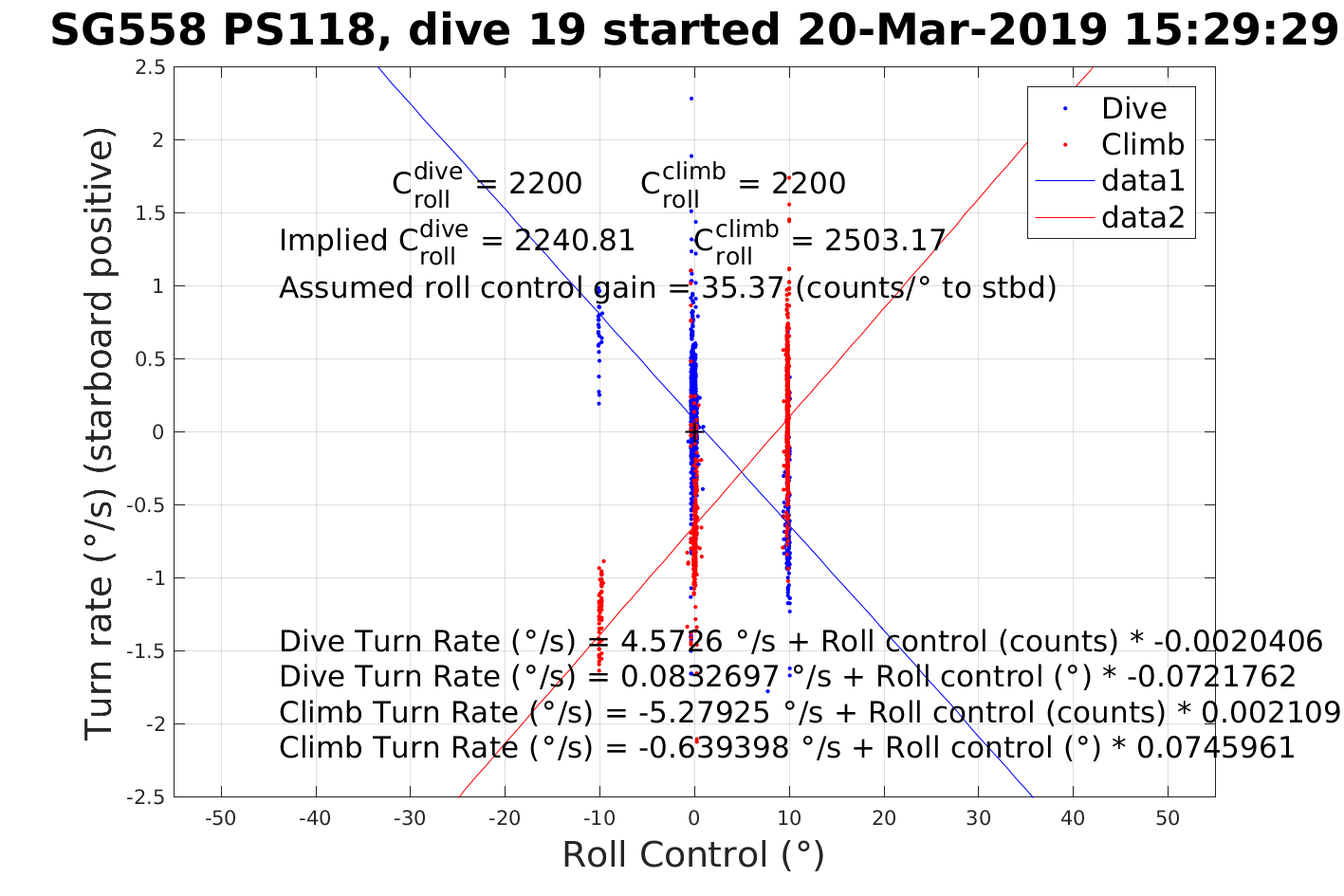Click the x-axis tick label '20'
Viewport: 1344px width, 896px height.
(884, 818)
